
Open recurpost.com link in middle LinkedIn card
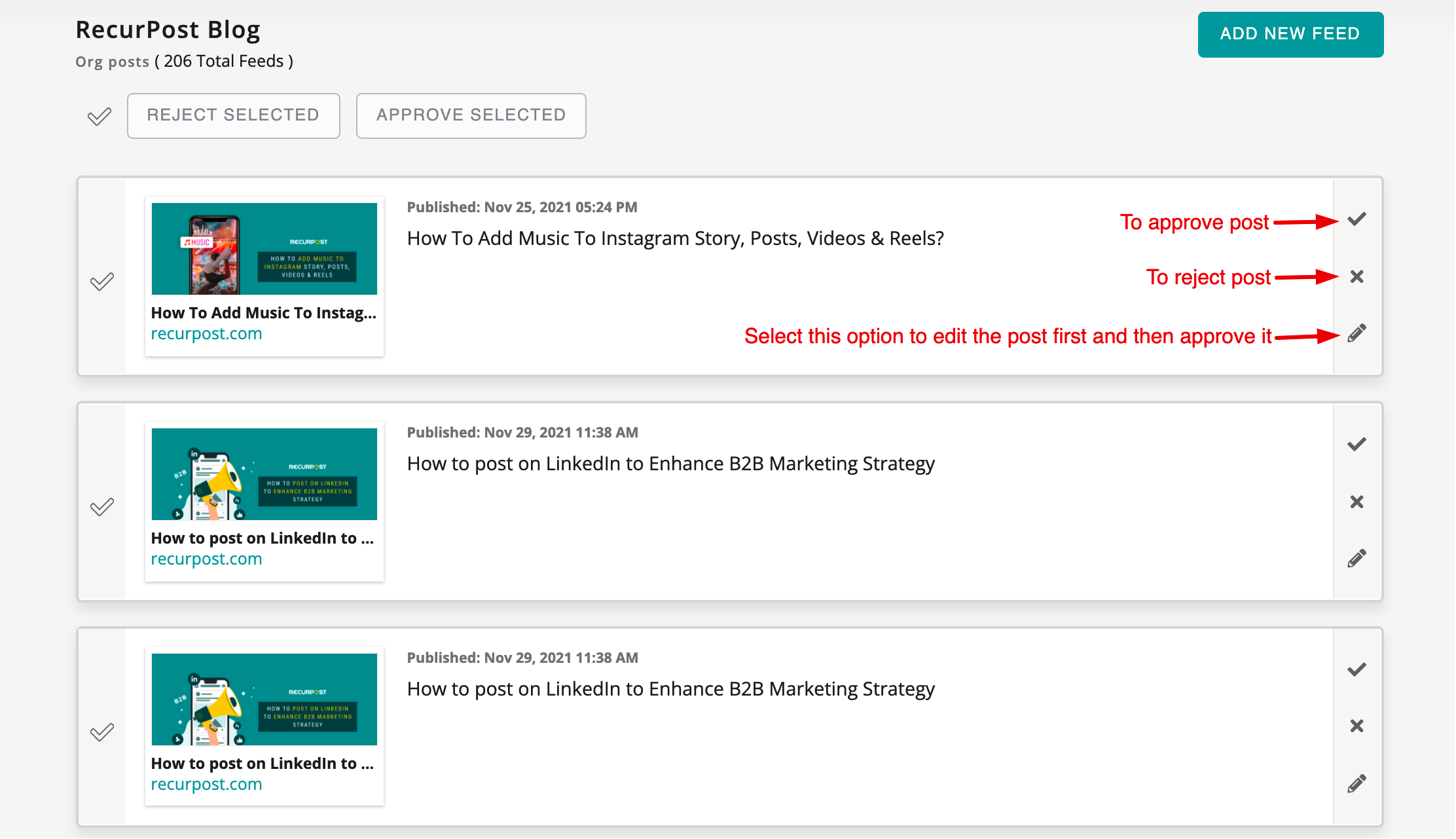point(206,559)
